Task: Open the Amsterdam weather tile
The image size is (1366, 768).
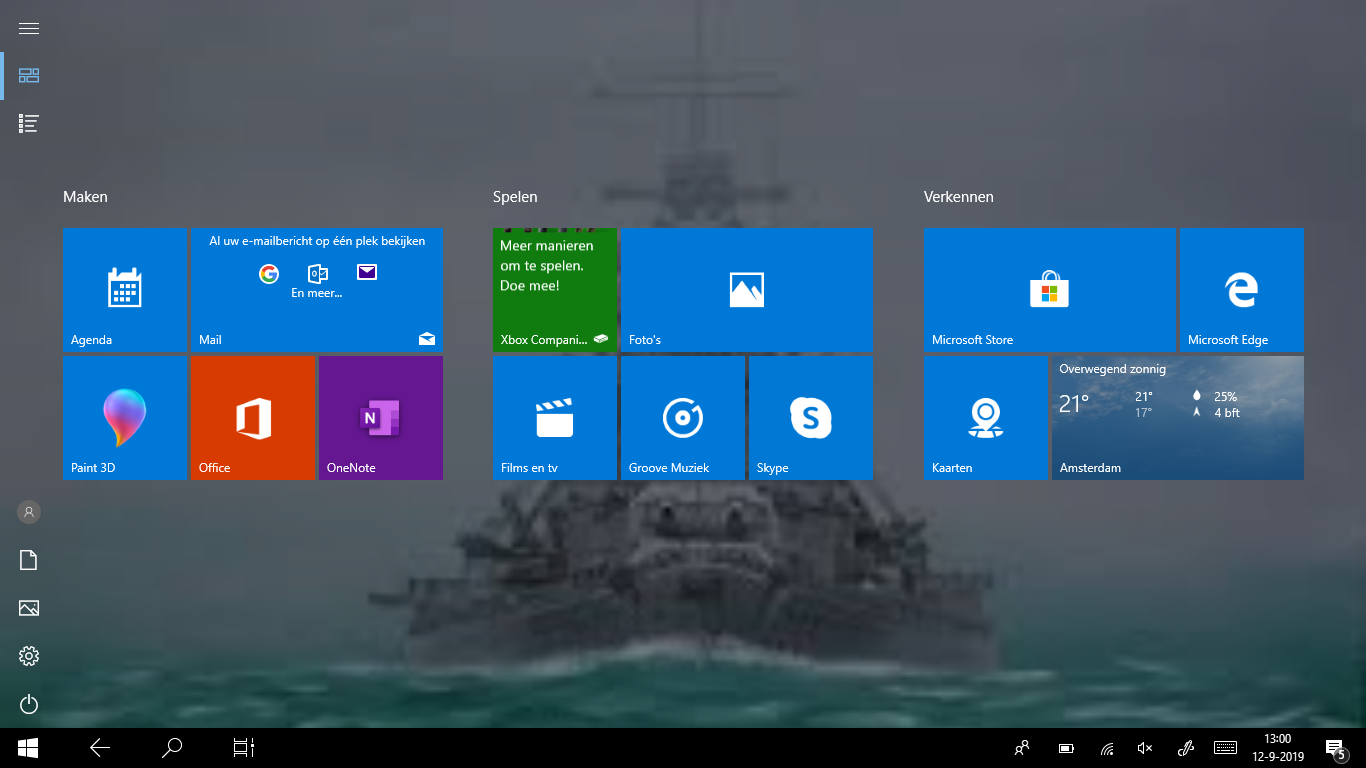Action: pyautogui.click(x=1177, y=417)
